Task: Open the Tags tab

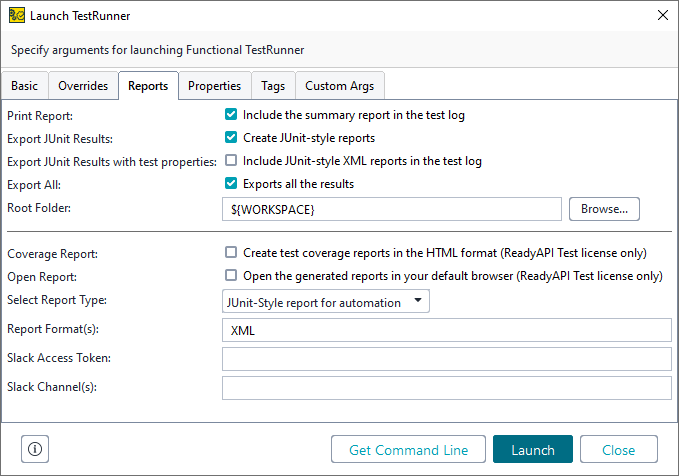Action: tap(273, 86)
